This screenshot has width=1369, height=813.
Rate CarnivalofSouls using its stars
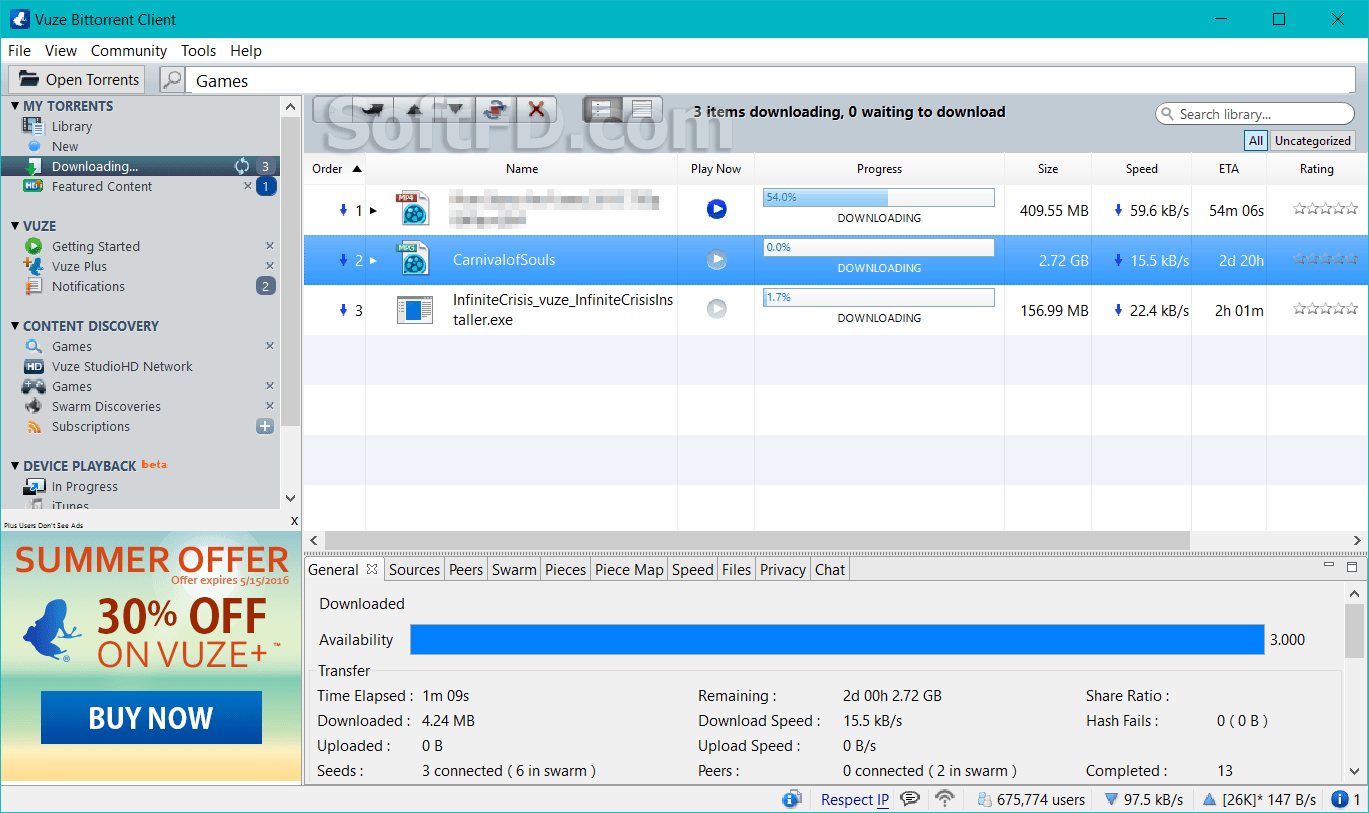click(x=1325, y=259)
